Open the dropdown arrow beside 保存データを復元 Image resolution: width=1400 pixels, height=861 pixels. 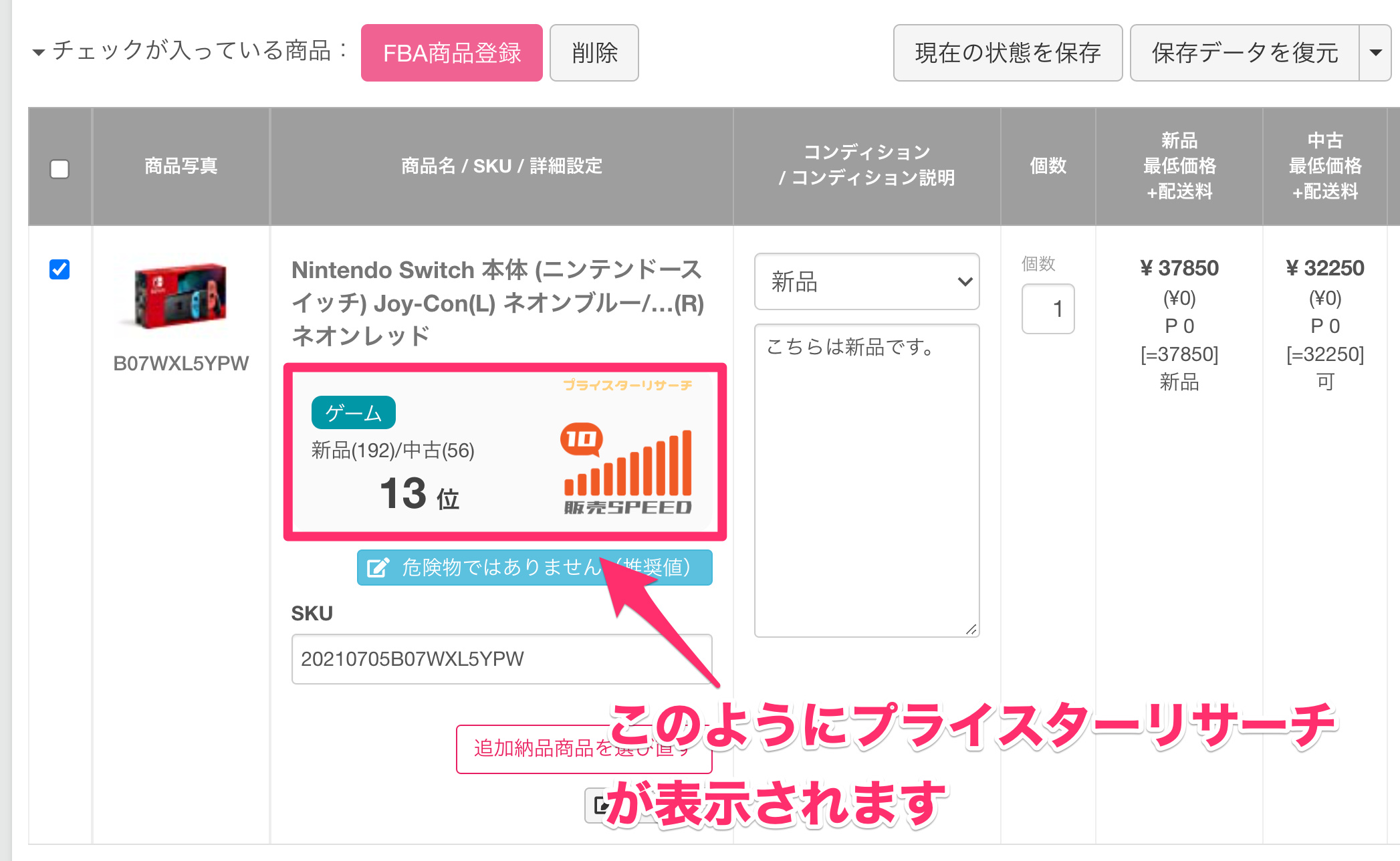coord(1375,53)
